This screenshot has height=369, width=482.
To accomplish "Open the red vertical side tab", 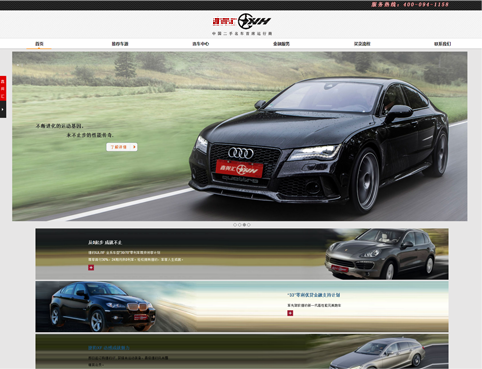I will point(3,88).
